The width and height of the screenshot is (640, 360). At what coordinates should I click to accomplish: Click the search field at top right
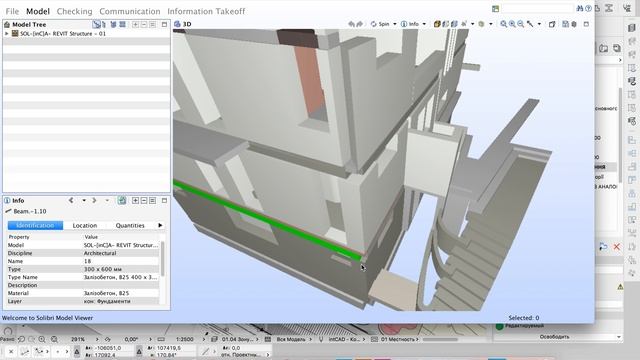pyautogui.click(x=537, y=9)
